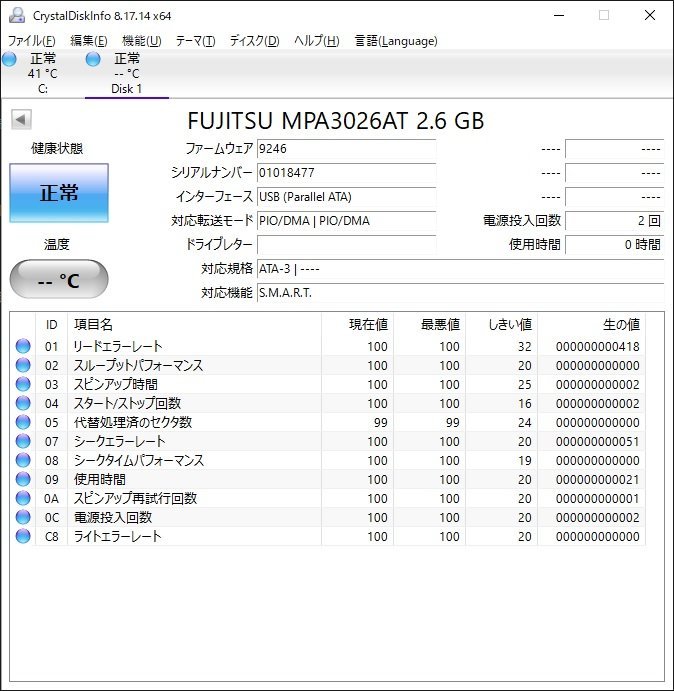Click raw value 000000000021
The image size is (674, 691).
(597, 480)
